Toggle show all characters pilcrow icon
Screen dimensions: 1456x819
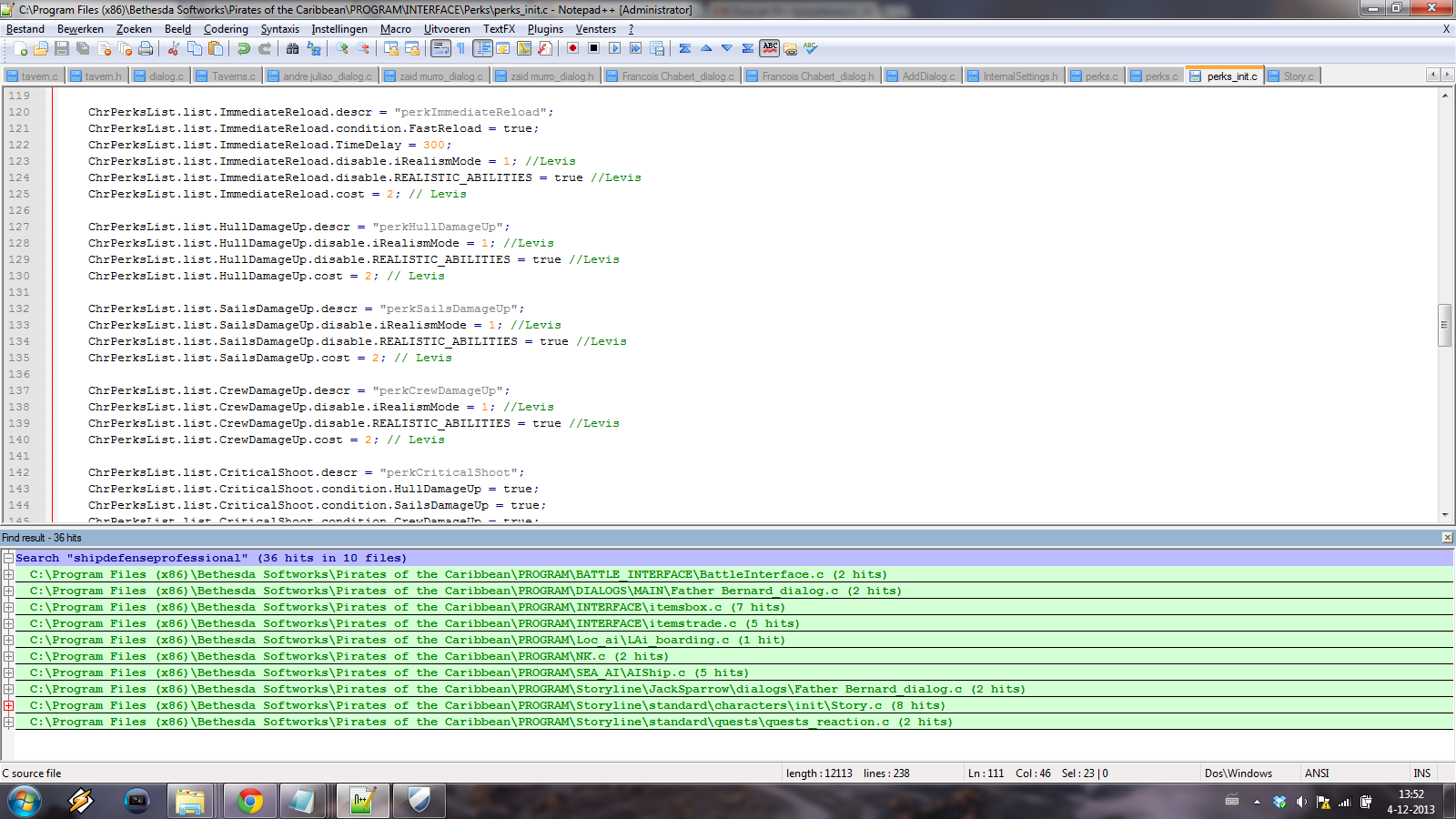461,48
